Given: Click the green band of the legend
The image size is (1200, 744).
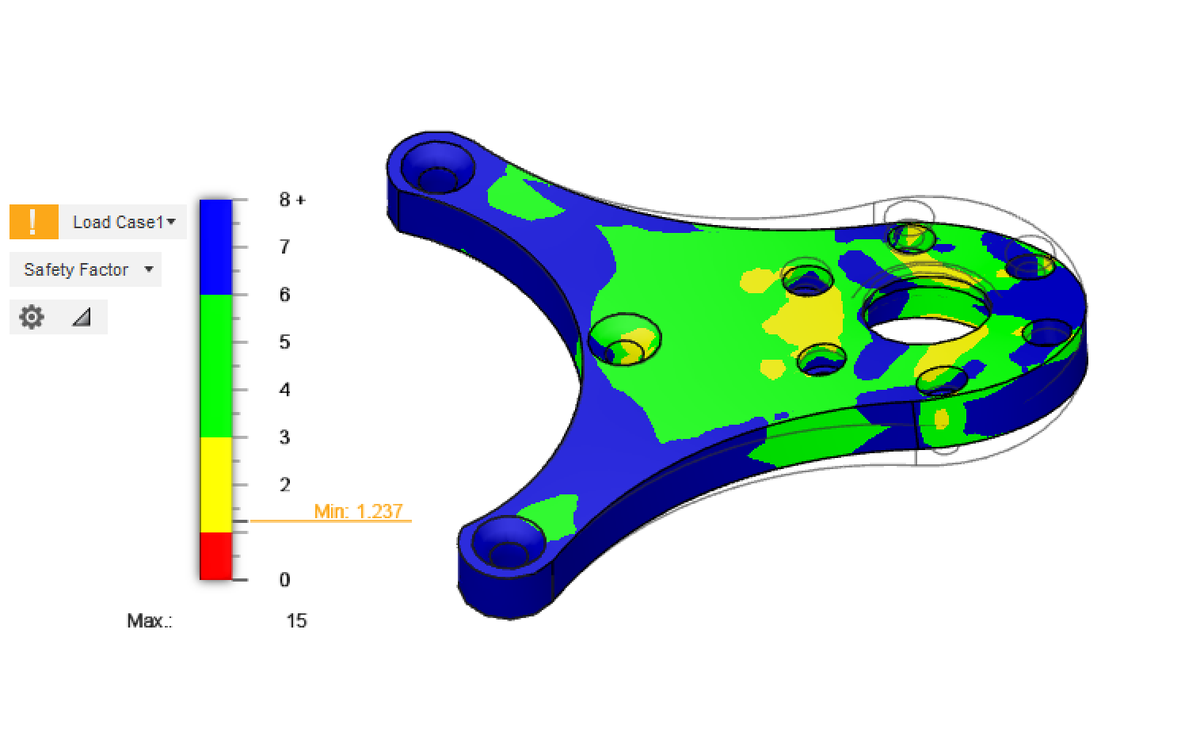Looking at the screenshot, I should tap(216, 366).
